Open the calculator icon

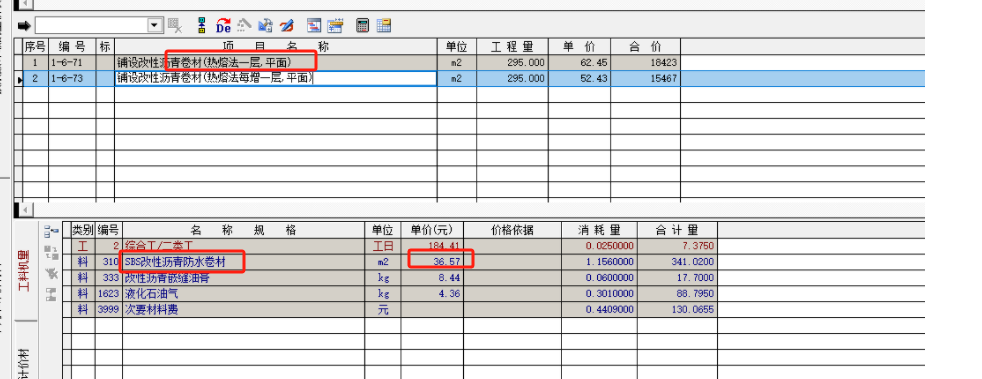click(x=362, y=26)
